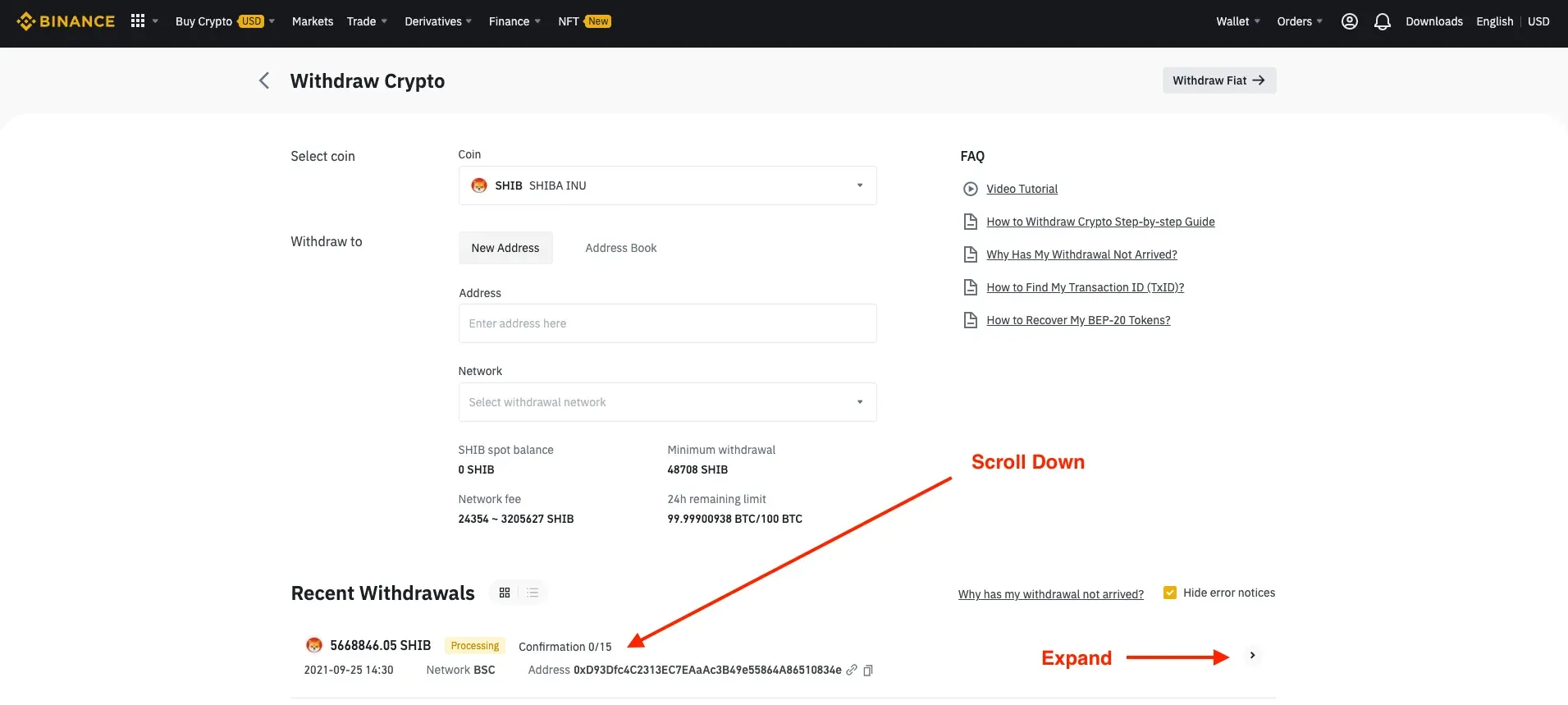Copy the withdrawal address with the copy icon
This screenshot has width=1568, height=705.
click(x=868, y=671)
